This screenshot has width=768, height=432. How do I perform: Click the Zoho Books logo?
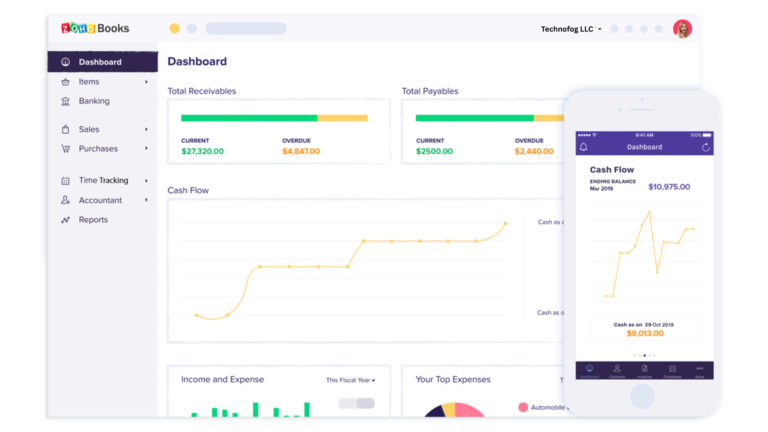pos(95,29)
